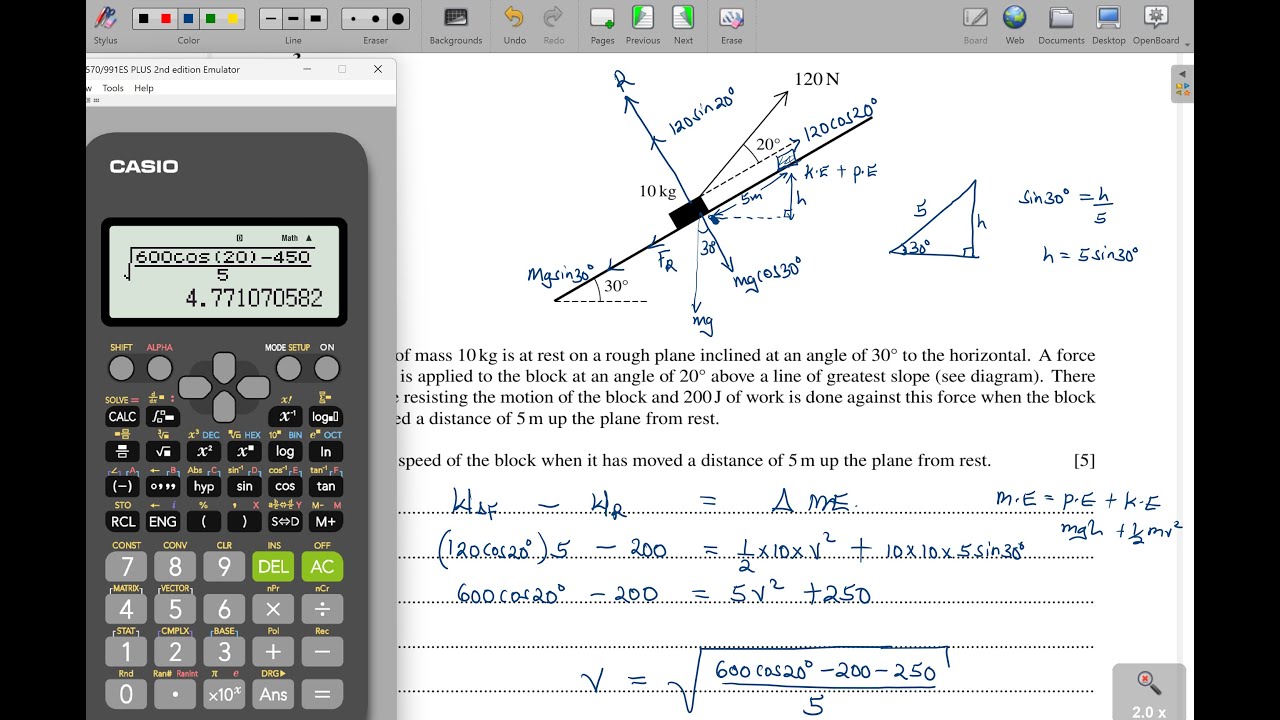Viewport: 1280px width, 720px height.
Task: Open the Documents manager
Action: [1061, 25]
